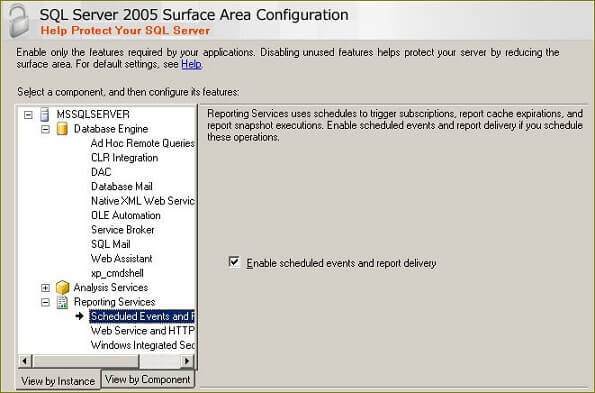Image resolution: width=595 pixels, height=393 pixels.
Task: Open the Help link for default settings
Action: click(191, 64)
